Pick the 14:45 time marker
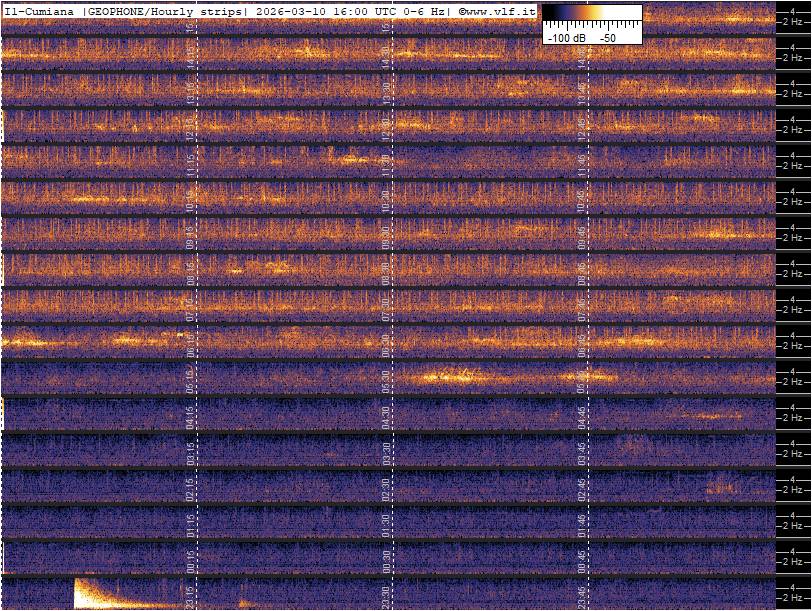Viewport: 812px width, 611px height. tap(581, 54)
